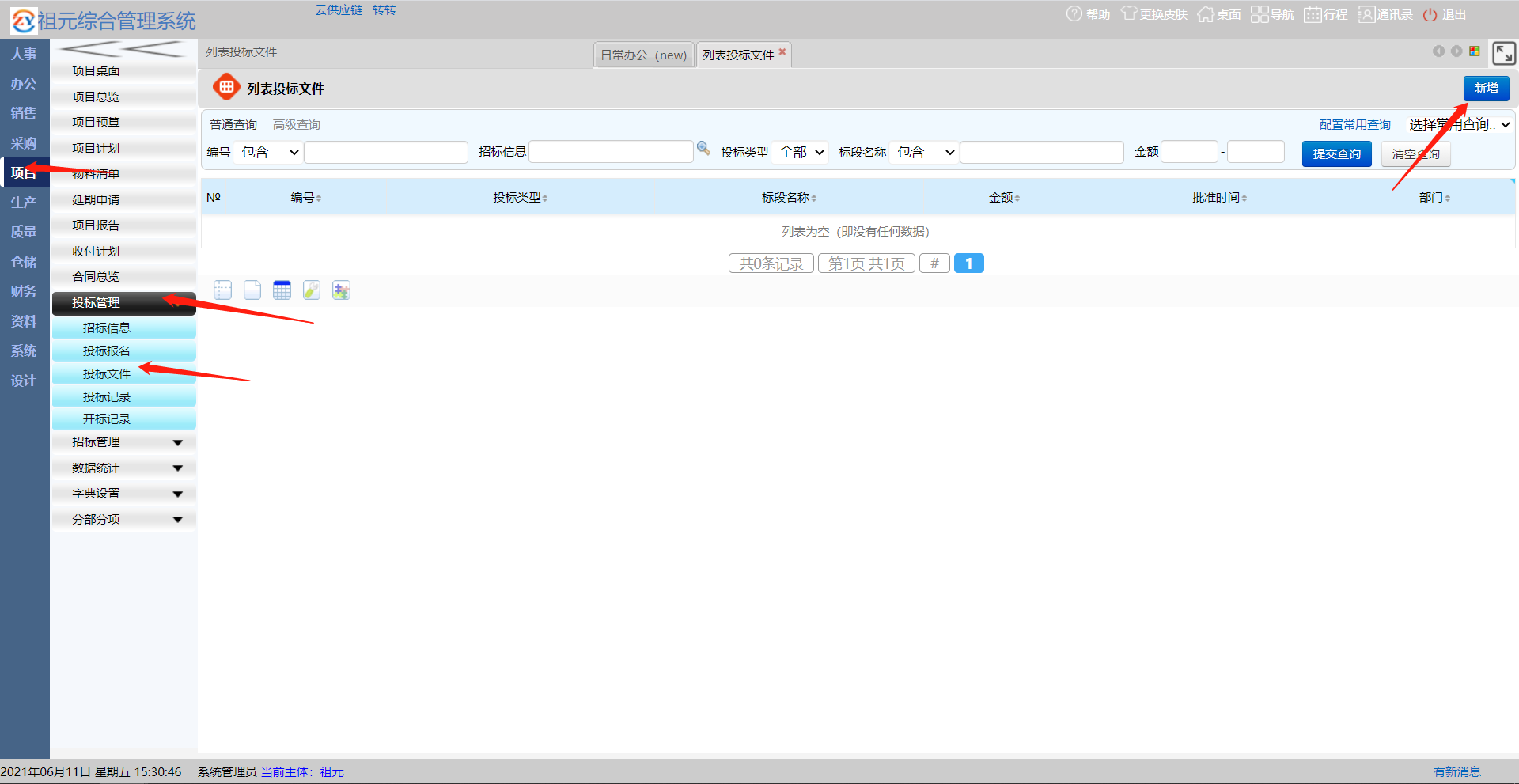Screen dimensions: 1519x784
Task: Click the orange 列表投标文件 title icon
Action: 226,88
